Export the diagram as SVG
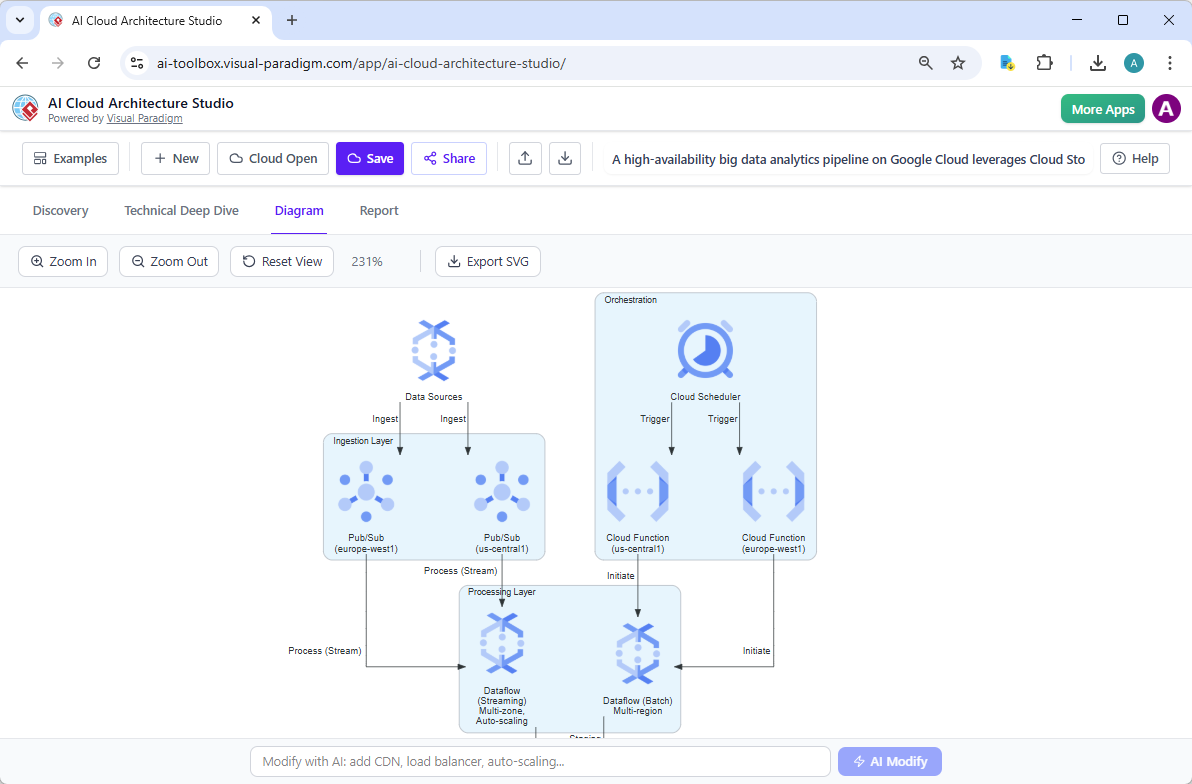This screenshot has width=1192, height=784. 488,261
